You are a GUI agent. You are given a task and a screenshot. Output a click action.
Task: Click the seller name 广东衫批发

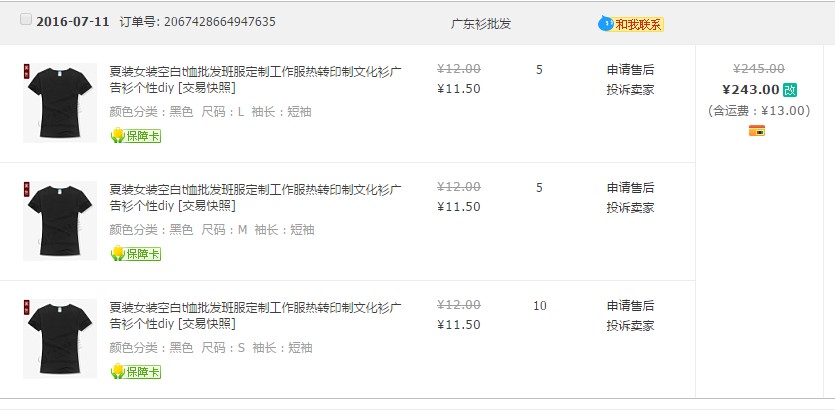coord(481,24)
